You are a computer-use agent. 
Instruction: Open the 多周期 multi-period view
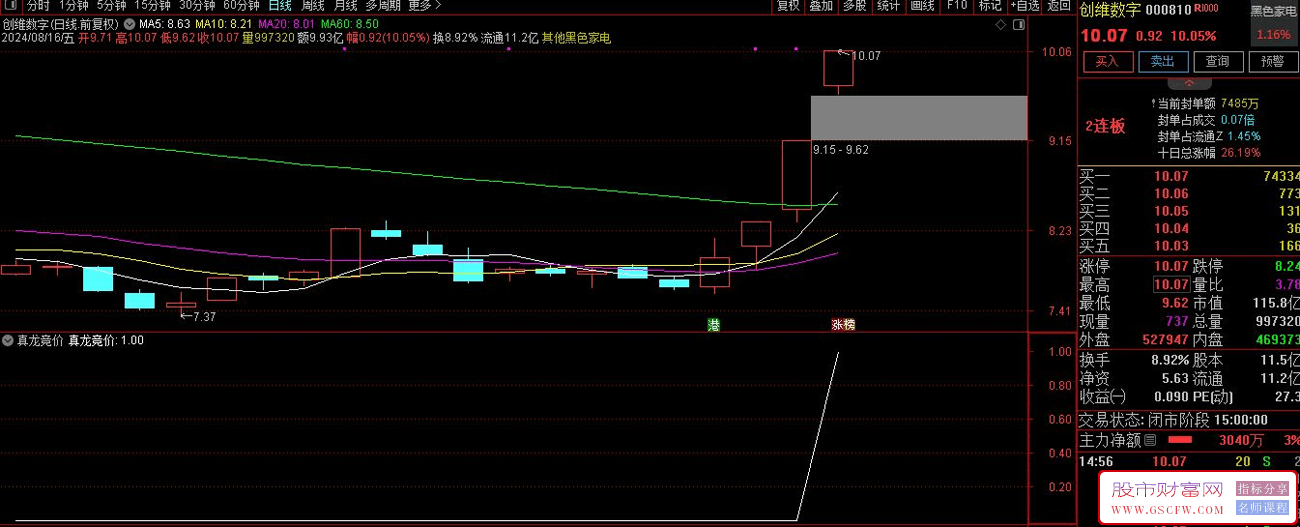[x=384, y=5]
